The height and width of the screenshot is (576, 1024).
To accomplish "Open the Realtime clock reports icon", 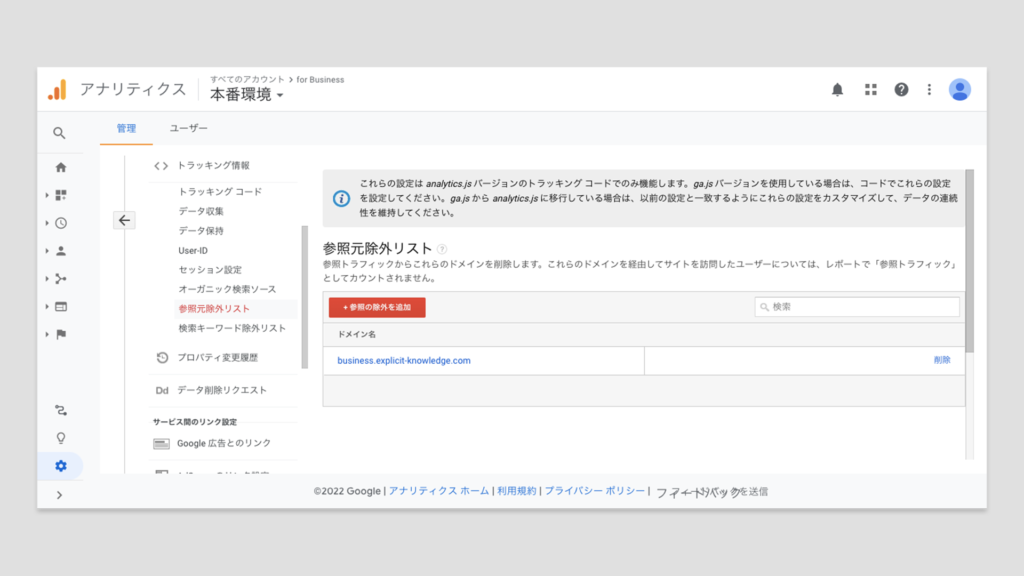I will tap(61, 223).
